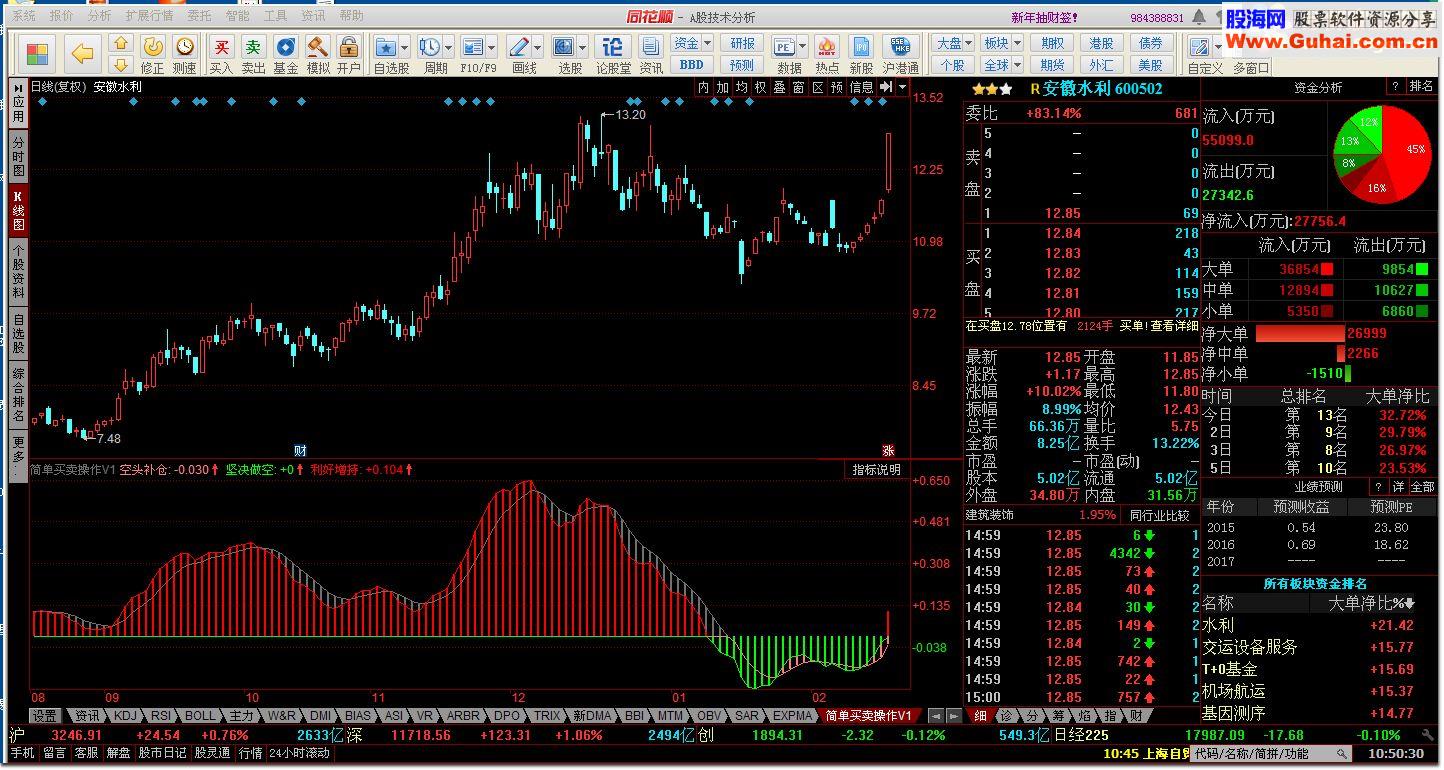Toggle the 信息 info panel button
Image resolution: width=1444 pixels, height=770 pixels.
pos(862,88)
